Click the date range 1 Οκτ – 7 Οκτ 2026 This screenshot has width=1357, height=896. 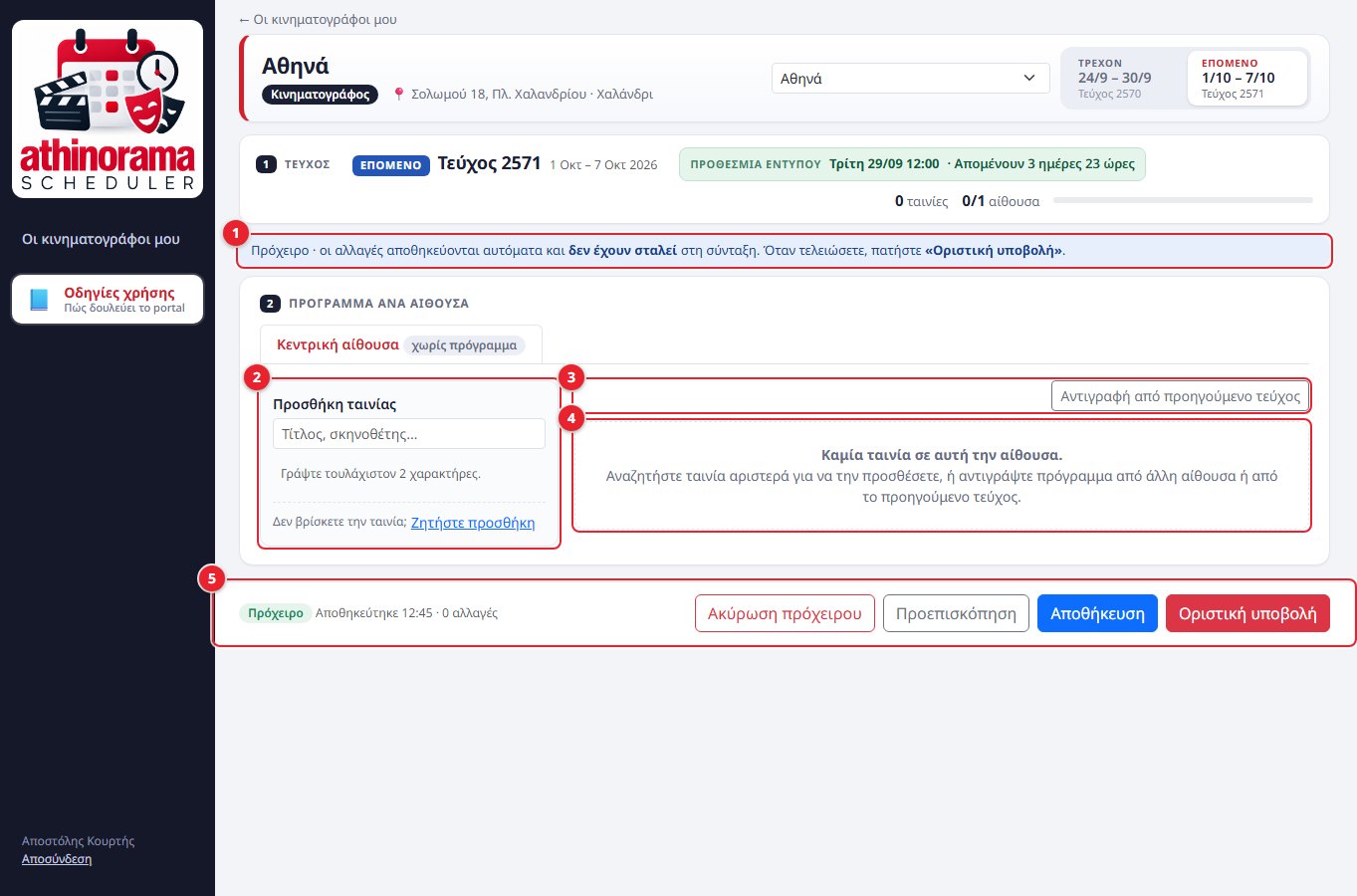pos(603,165)
